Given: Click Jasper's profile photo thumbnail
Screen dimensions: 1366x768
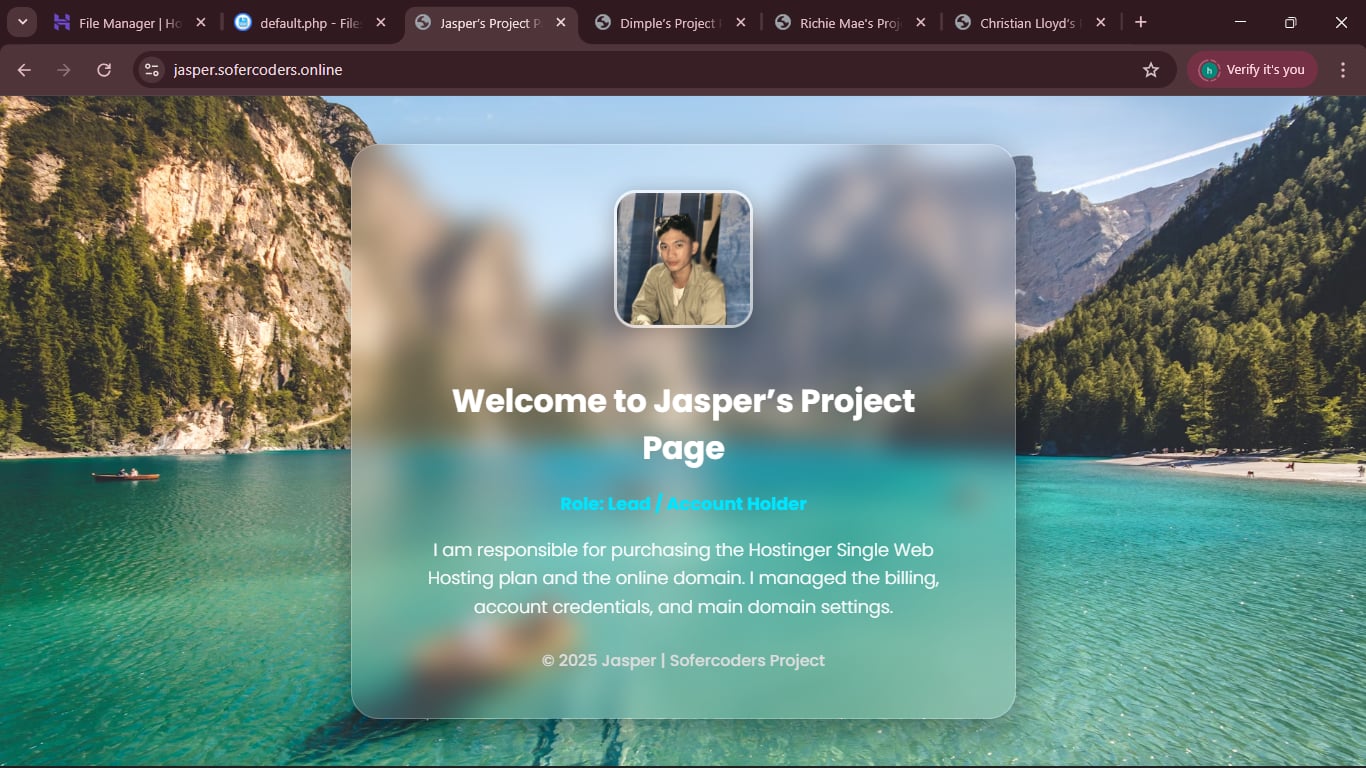Looking at the screenshot, I should click(683, 259).
